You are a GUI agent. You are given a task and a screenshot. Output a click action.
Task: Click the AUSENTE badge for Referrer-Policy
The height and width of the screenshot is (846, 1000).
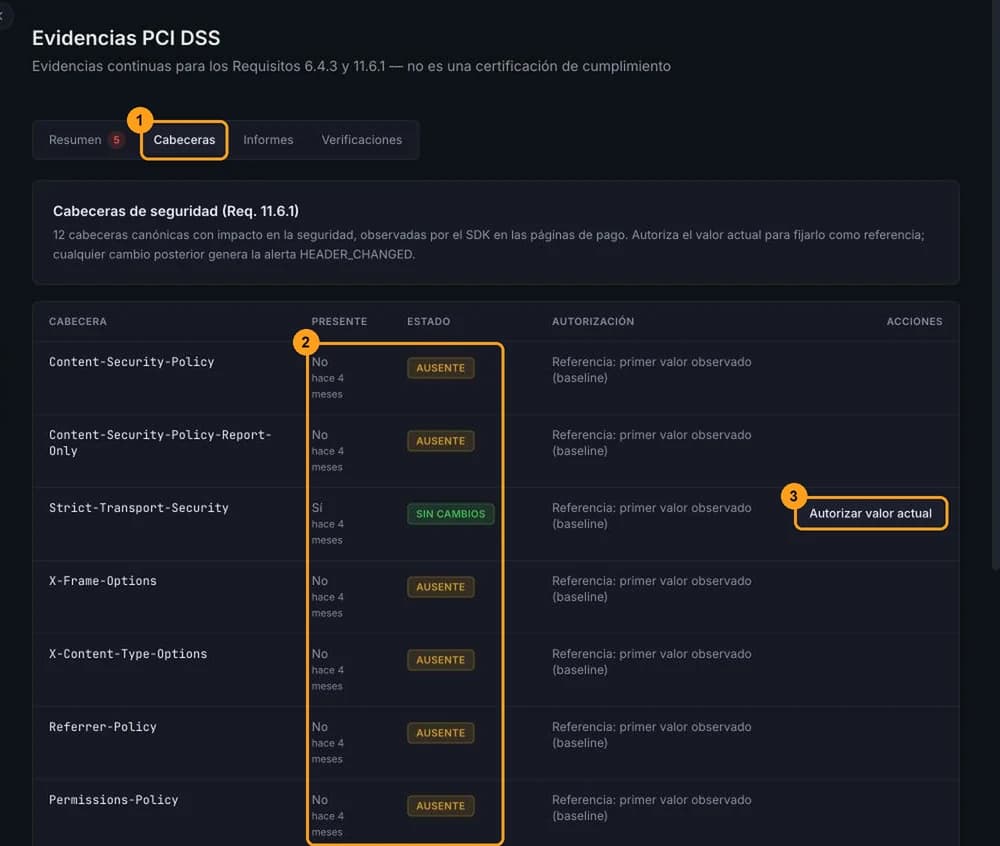[x=441, y=733]
